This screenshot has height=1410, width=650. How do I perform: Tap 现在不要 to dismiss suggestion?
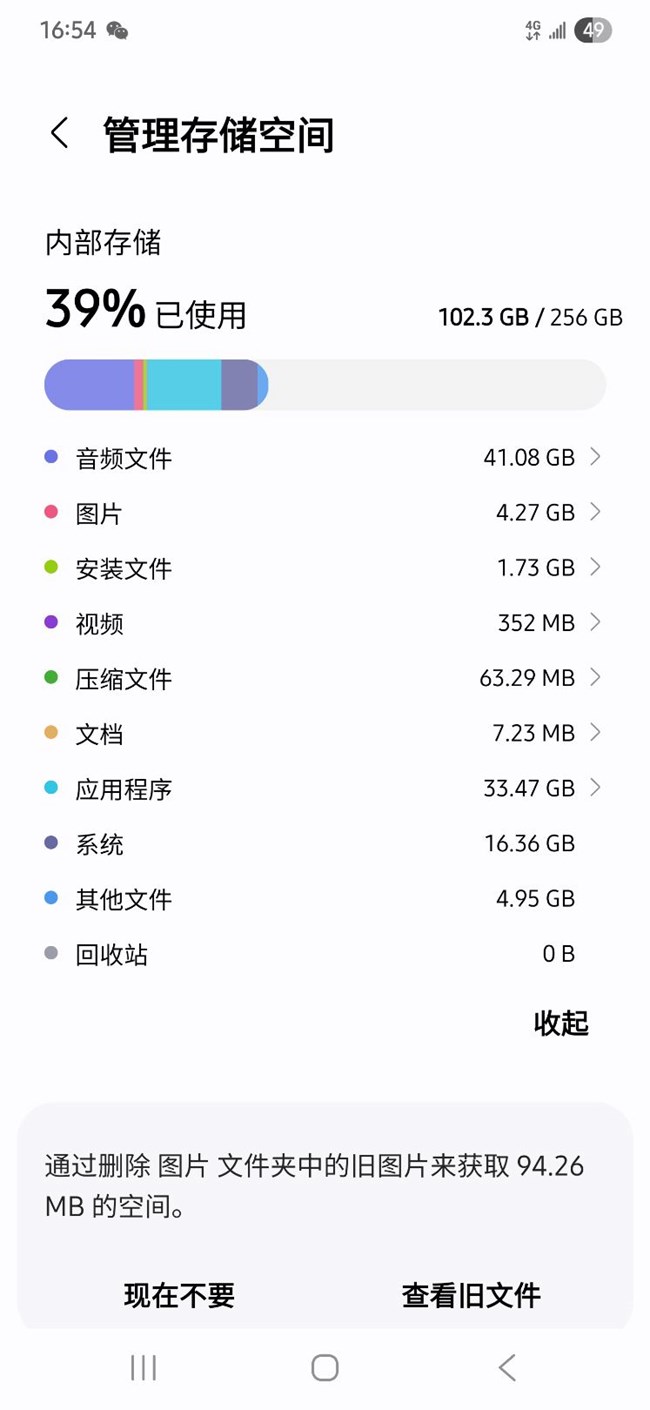(179, 1296)
